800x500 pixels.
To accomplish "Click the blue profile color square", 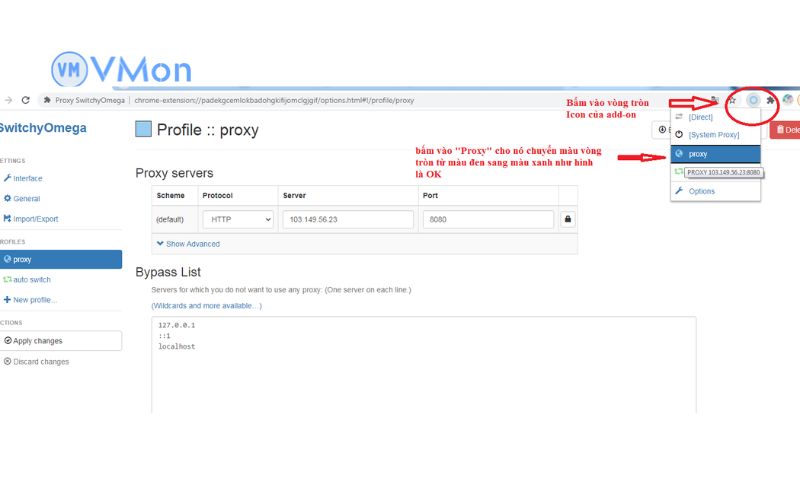I will 143,129.
